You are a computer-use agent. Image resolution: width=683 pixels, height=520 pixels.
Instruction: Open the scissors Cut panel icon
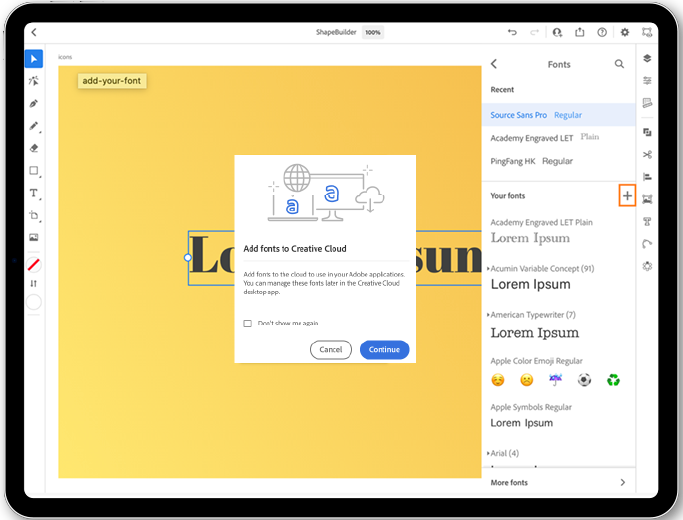tap(647, 155)
